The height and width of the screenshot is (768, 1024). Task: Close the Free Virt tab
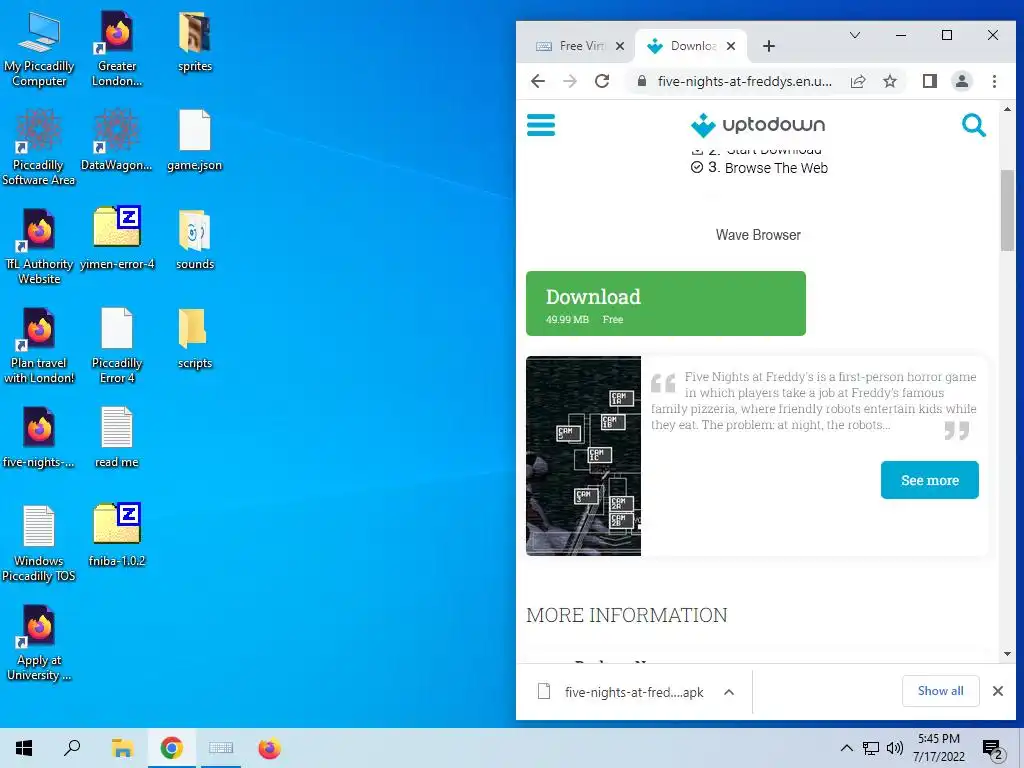pos(620,46)
